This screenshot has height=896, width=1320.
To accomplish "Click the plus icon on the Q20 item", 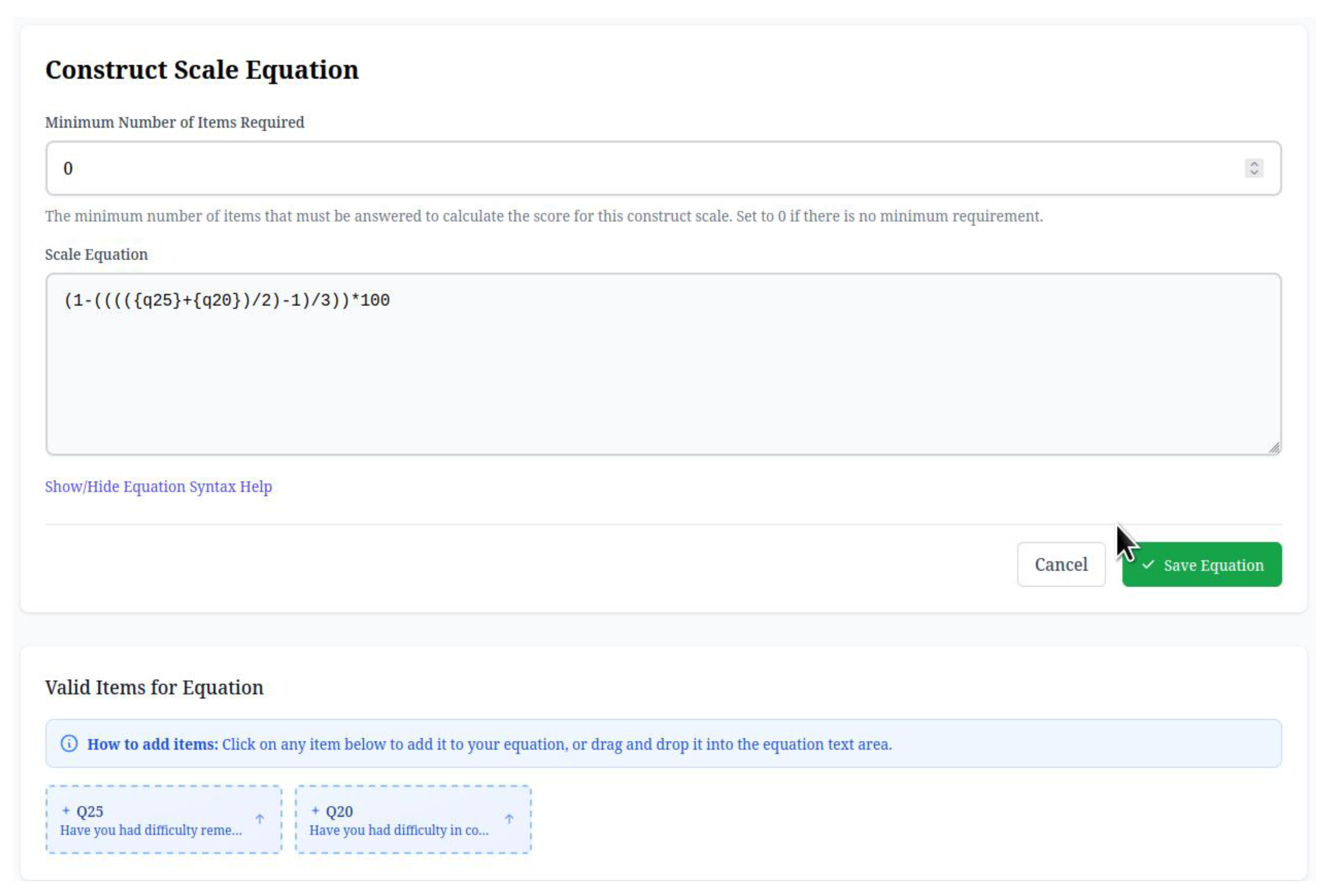I will tap(317, 811).
